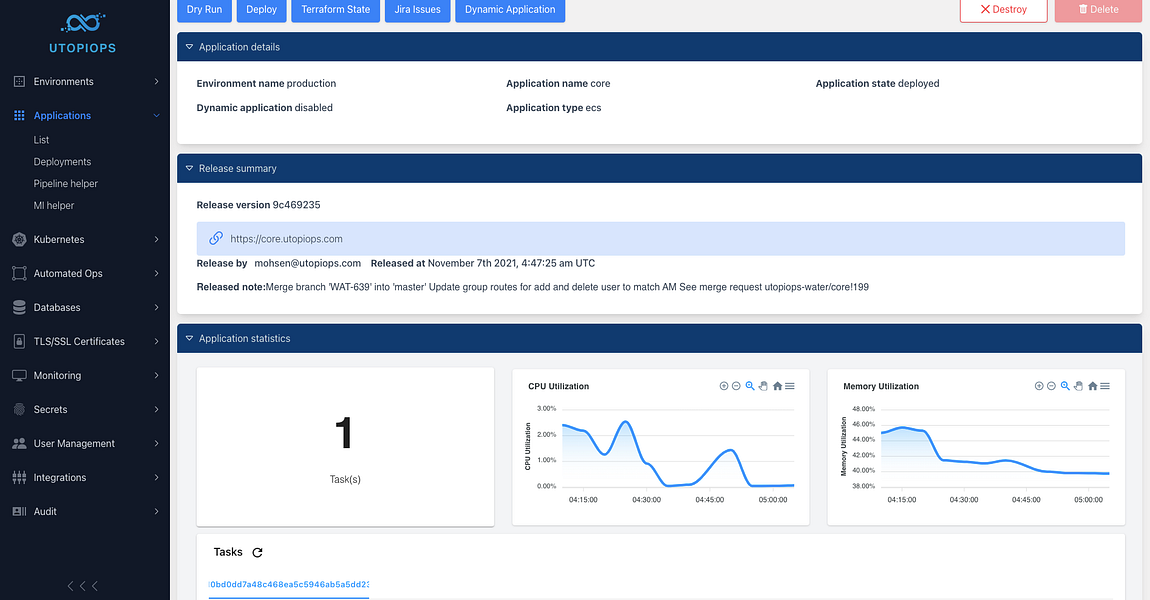Expand the Automated Ops chevron
This screenshot has width=1150, height=600.
click(156, 273)
